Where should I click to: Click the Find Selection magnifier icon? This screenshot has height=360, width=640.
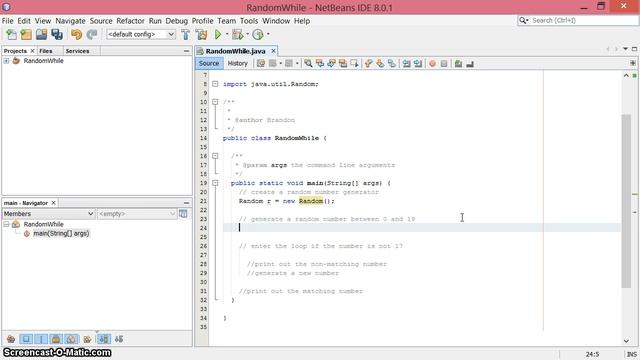click(308, 64)
